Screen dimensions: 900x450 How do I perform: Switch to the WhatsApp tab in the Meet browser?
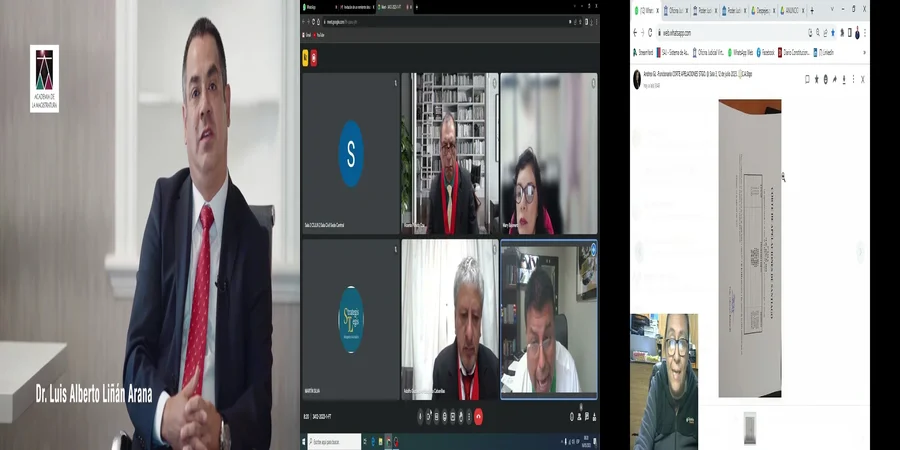coord(320,7)
